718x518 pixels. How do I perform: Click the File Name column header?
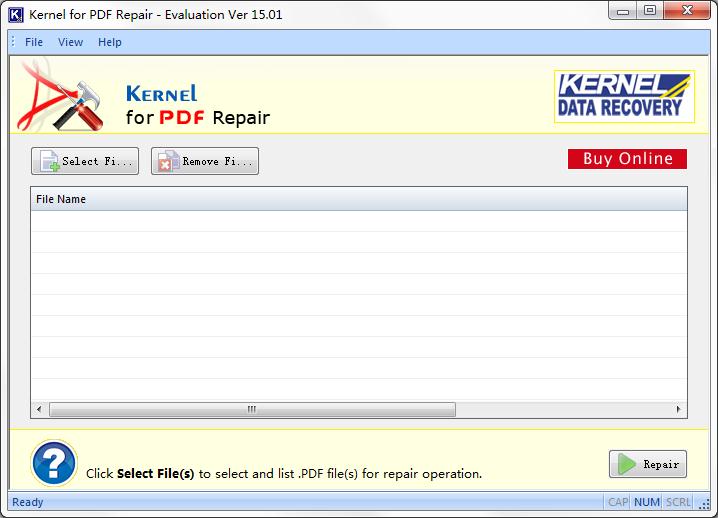359,199
